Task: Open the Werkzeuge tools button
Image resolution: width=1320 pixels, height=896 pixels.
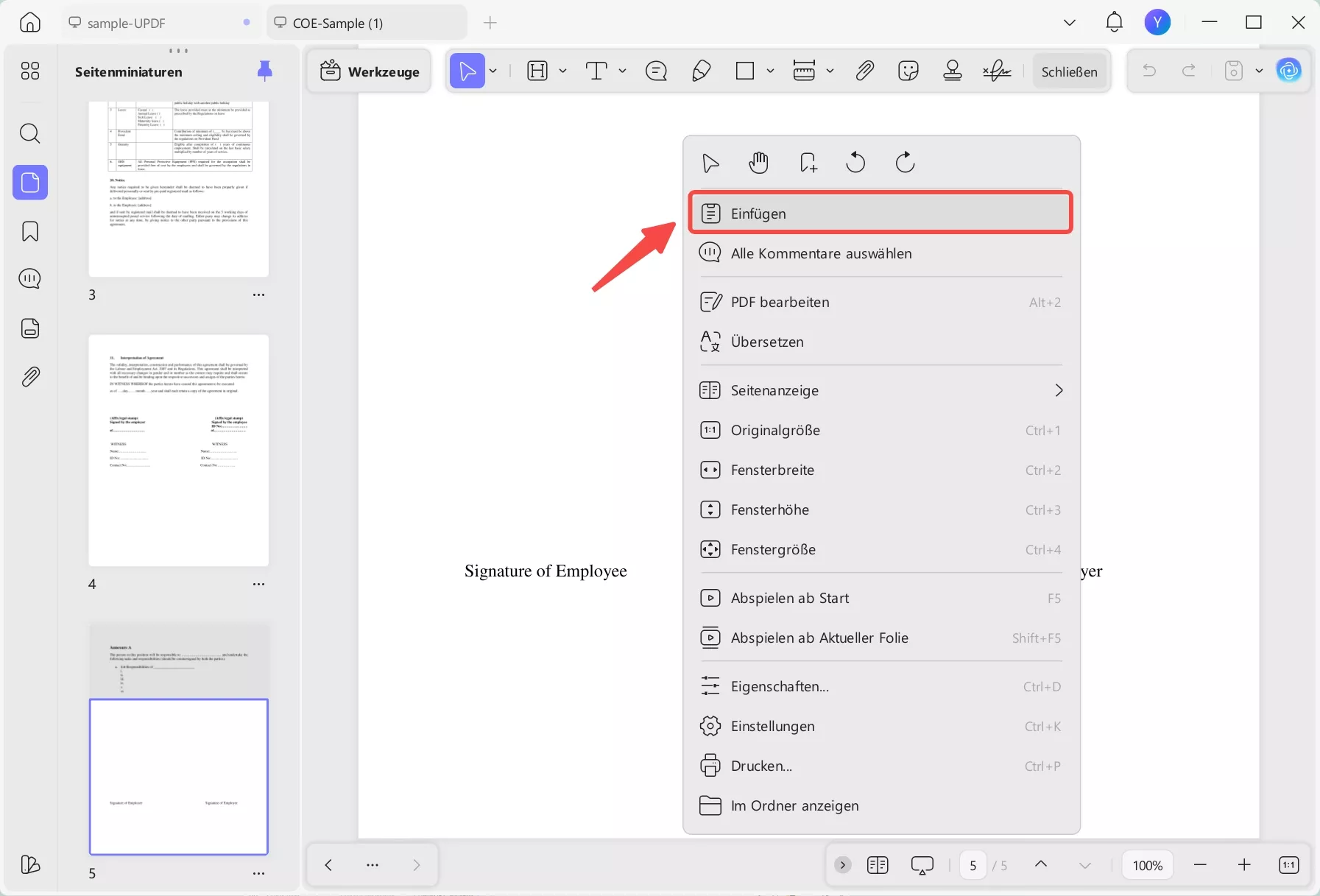Action: click(x=370, y=71)
